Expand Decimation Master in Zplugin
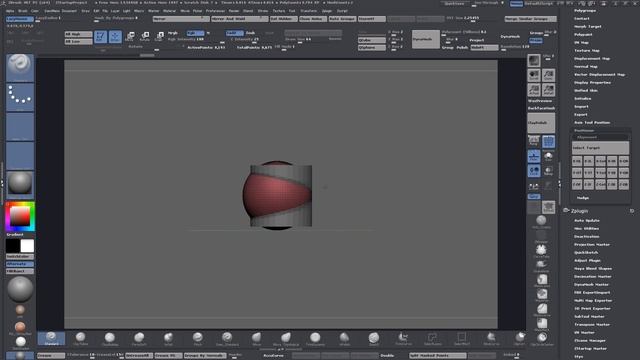The height and width of the screenshot is (360, 640). coord(593,277)
